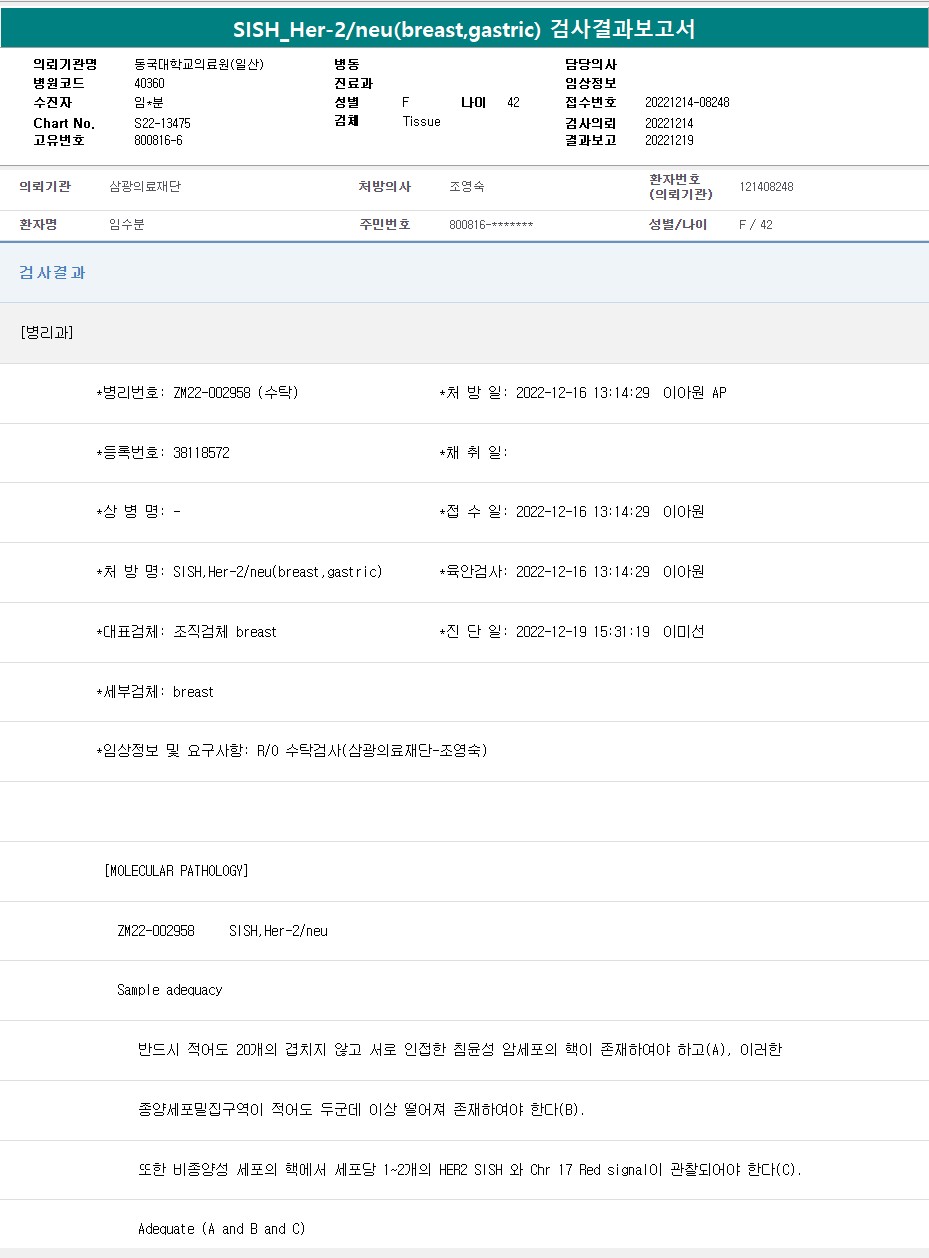Viewport: 929px width, 1258px height.
Task: Select referring institution '삼광의료재단'
Action: pyautogui.click(x=145, y=187)
